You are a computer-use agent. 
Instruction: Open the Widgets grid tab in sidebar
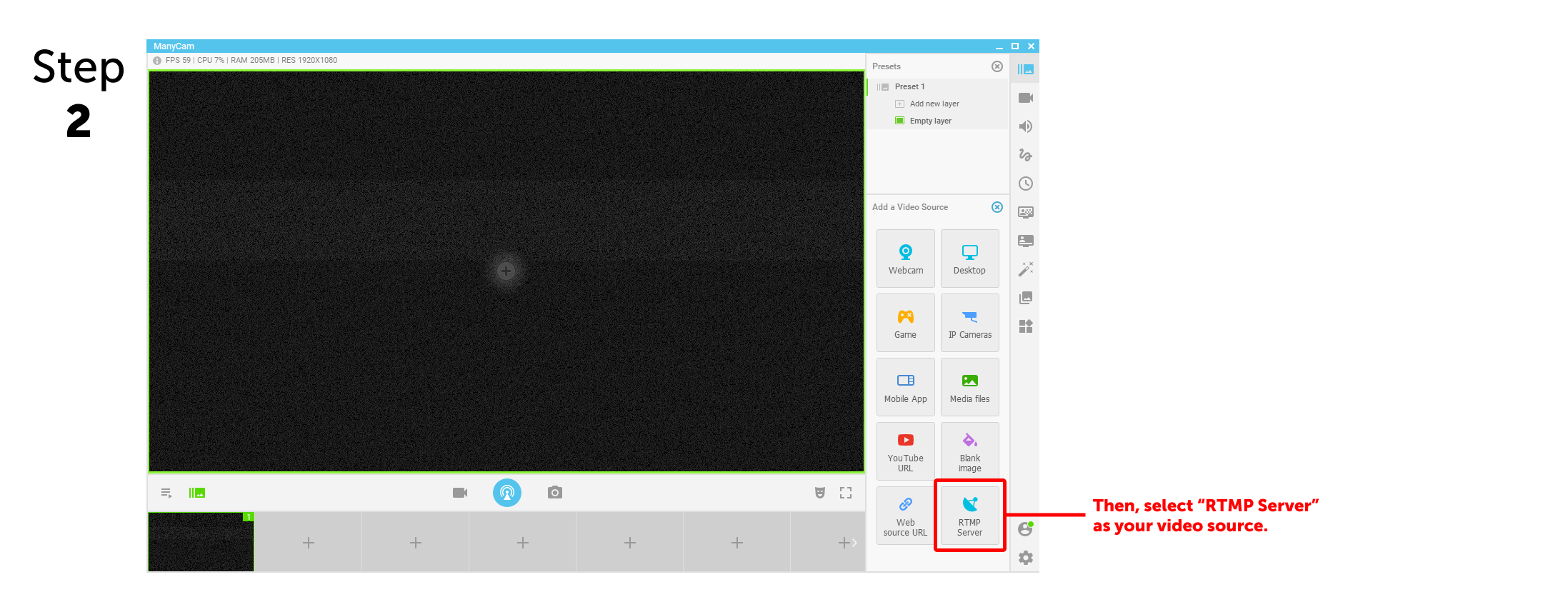1026,326
